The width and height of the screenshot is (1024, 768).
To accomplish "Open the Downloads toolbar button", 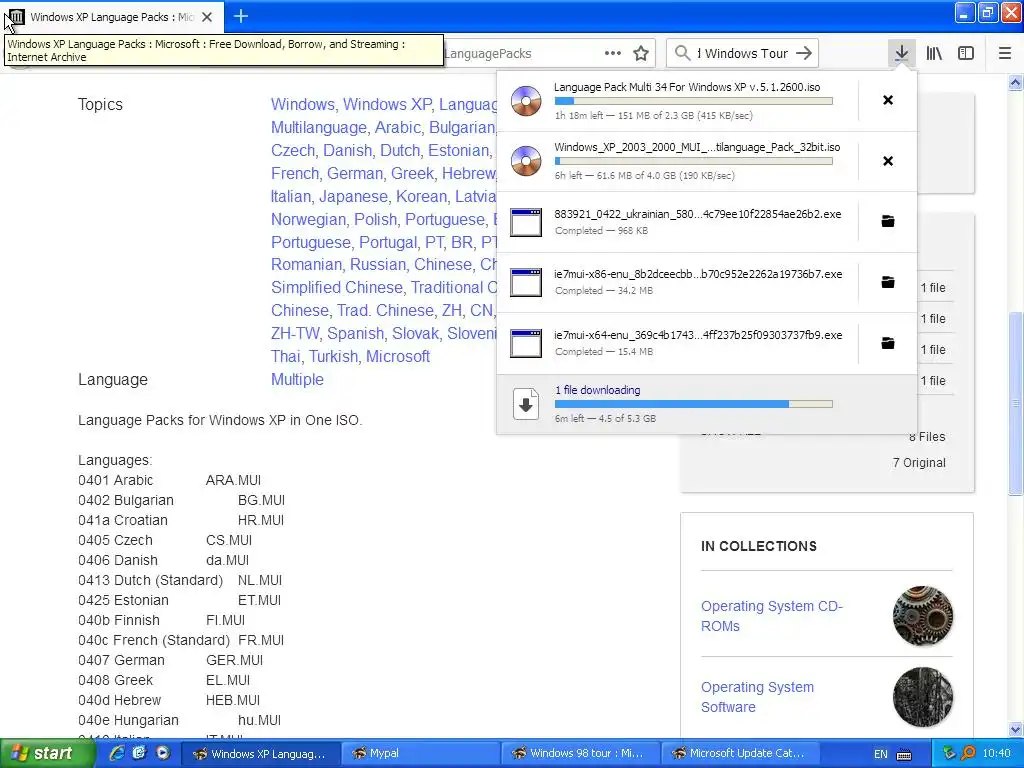I will click(x=901, y=53).
